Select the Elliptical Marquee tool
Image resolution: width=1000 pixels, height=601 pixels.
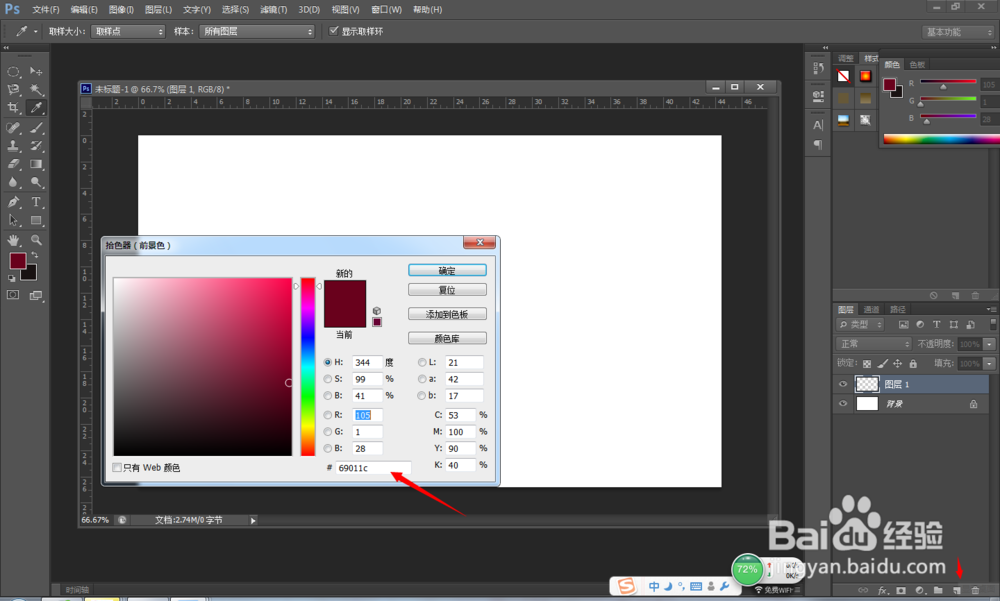click(13, 71)
